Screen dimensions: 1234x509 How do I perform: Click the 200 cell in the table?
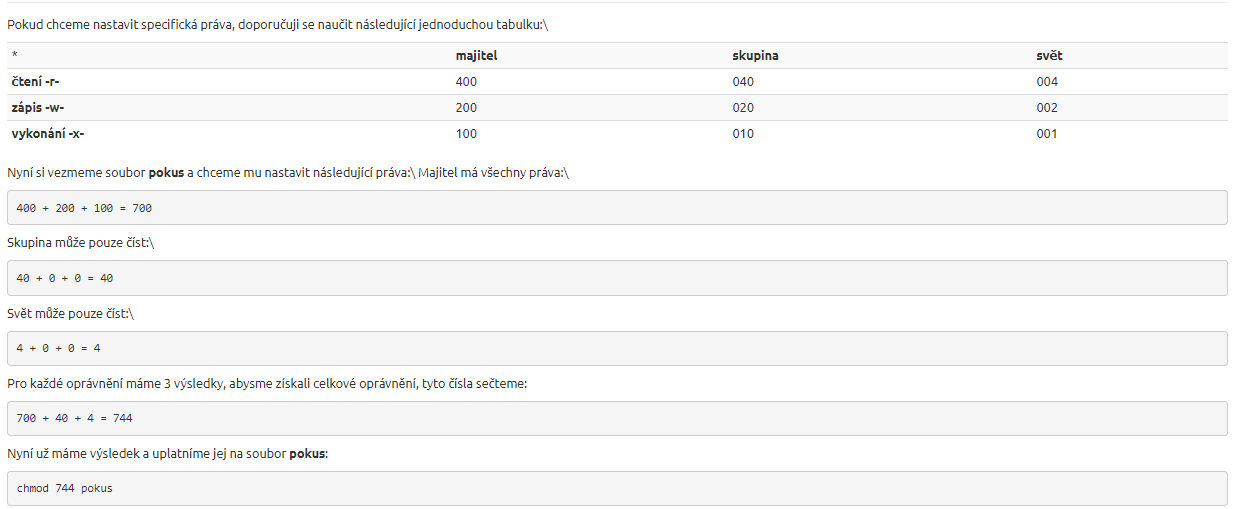tap(466, 108)
